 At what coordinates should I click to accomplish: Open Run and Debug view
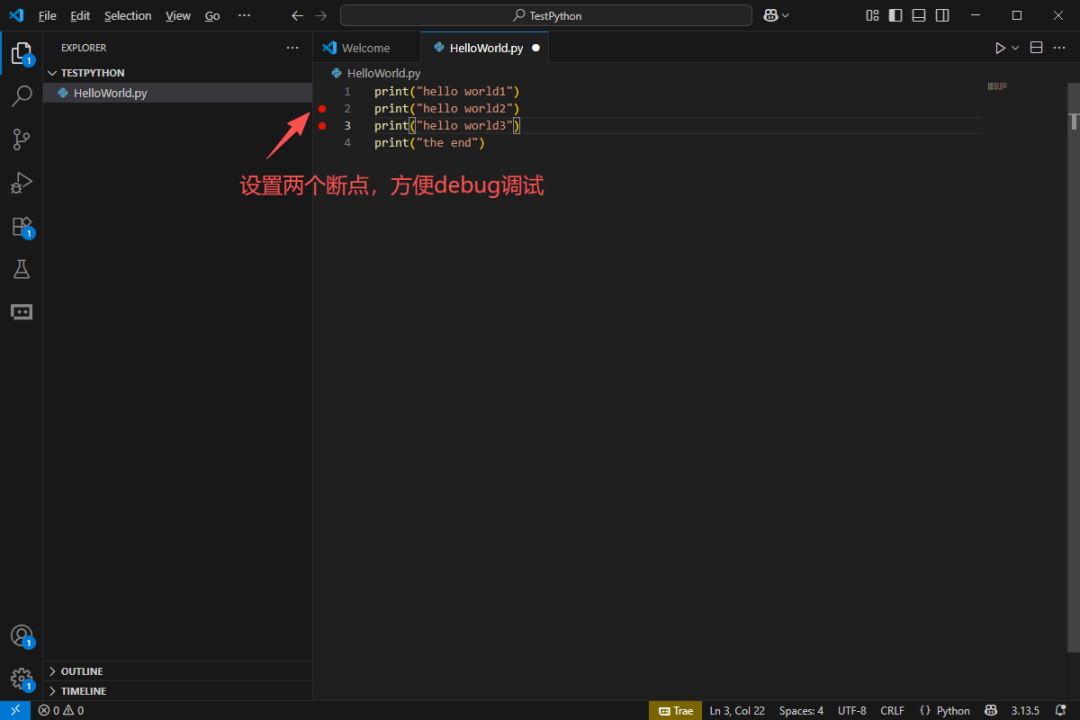21,183
